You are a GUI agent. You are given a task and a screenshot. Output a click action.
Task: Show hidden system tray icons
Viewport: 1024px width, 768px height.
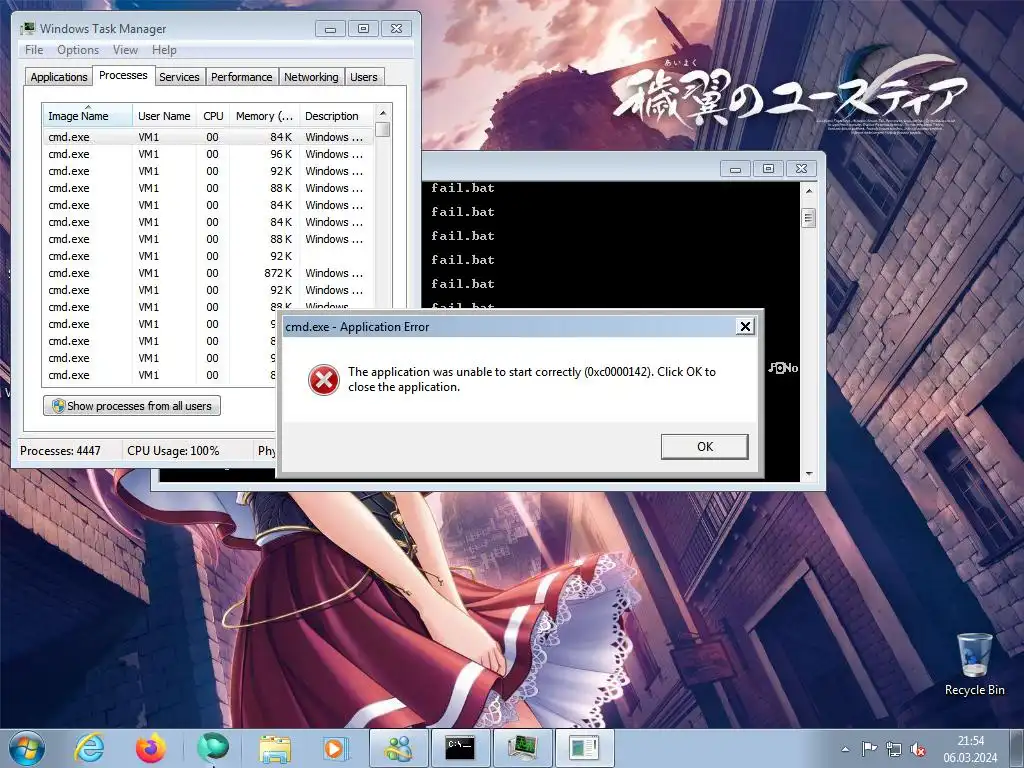pos(846,750)
